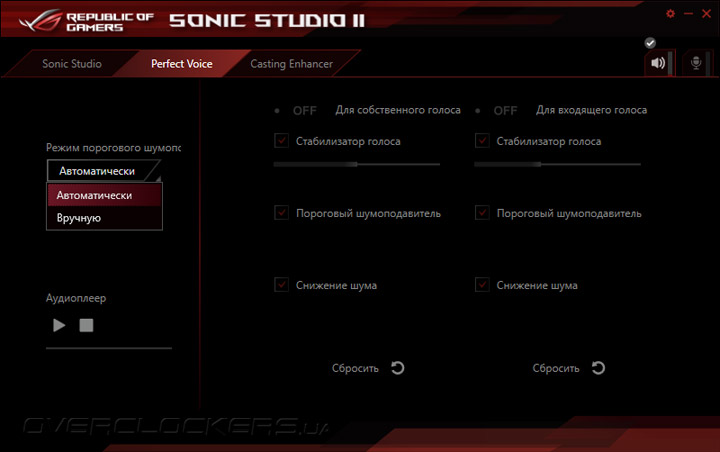Switch to the Sonic Studio tab
This screenshot has height=452, width=720.
(x=72, y=64)
